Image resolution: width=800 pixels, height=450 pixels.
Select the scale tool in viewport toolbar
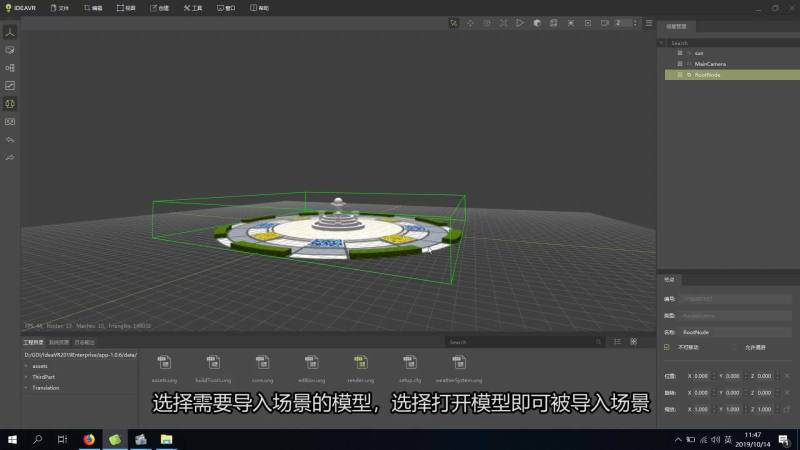pos(503,23)
